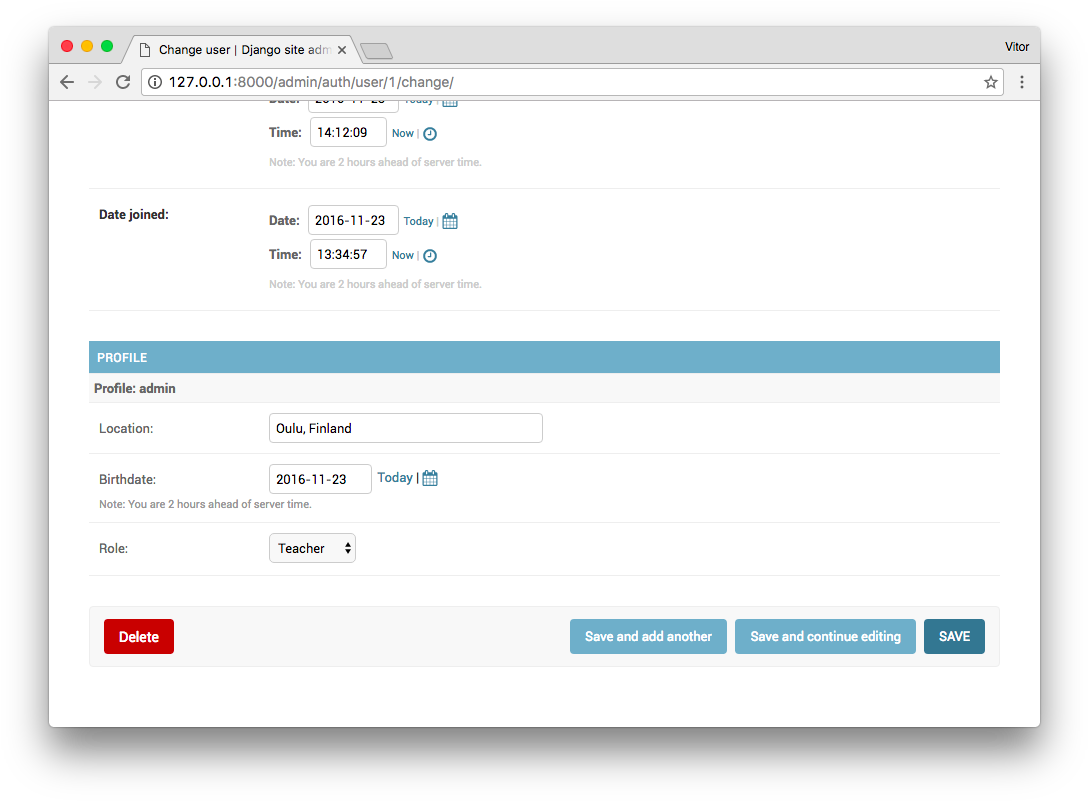
Task: Open the Chrome three-dot menu
Action: pyautogui.click(x=1022, y=82)
